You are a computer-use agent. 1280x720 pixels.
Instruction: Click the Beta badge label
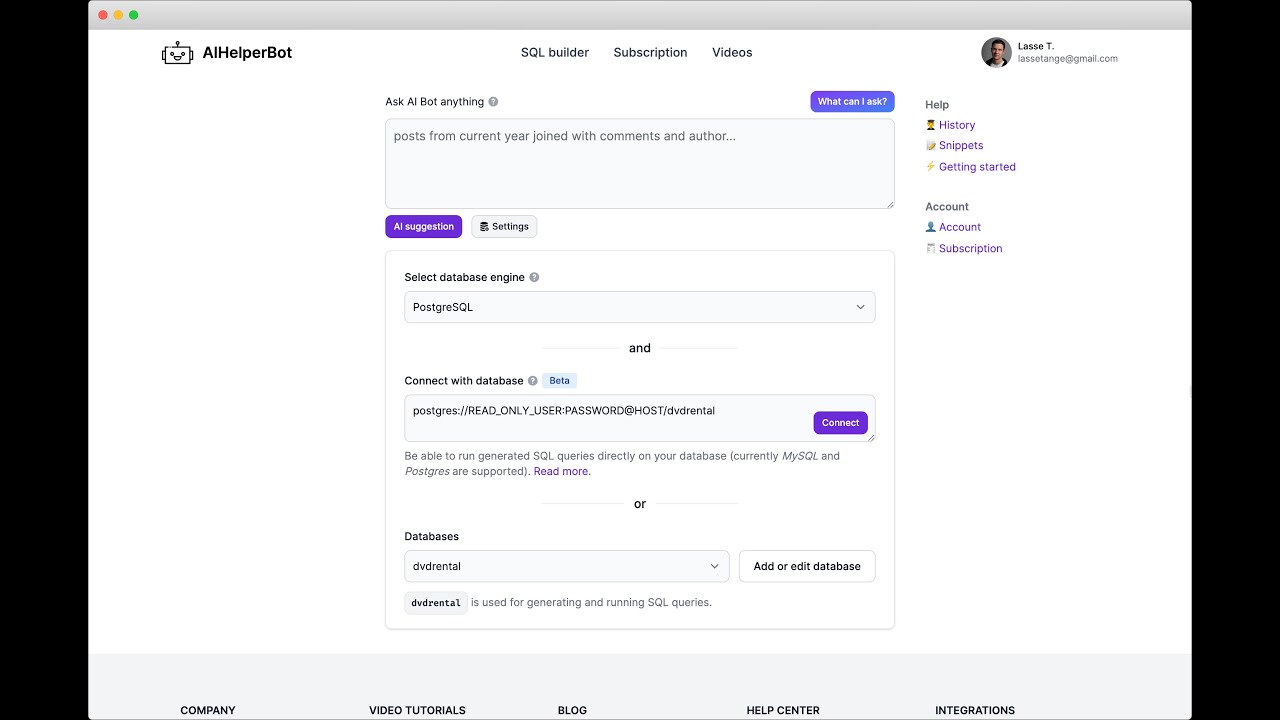pyautogui.click(x=559, y=381)
